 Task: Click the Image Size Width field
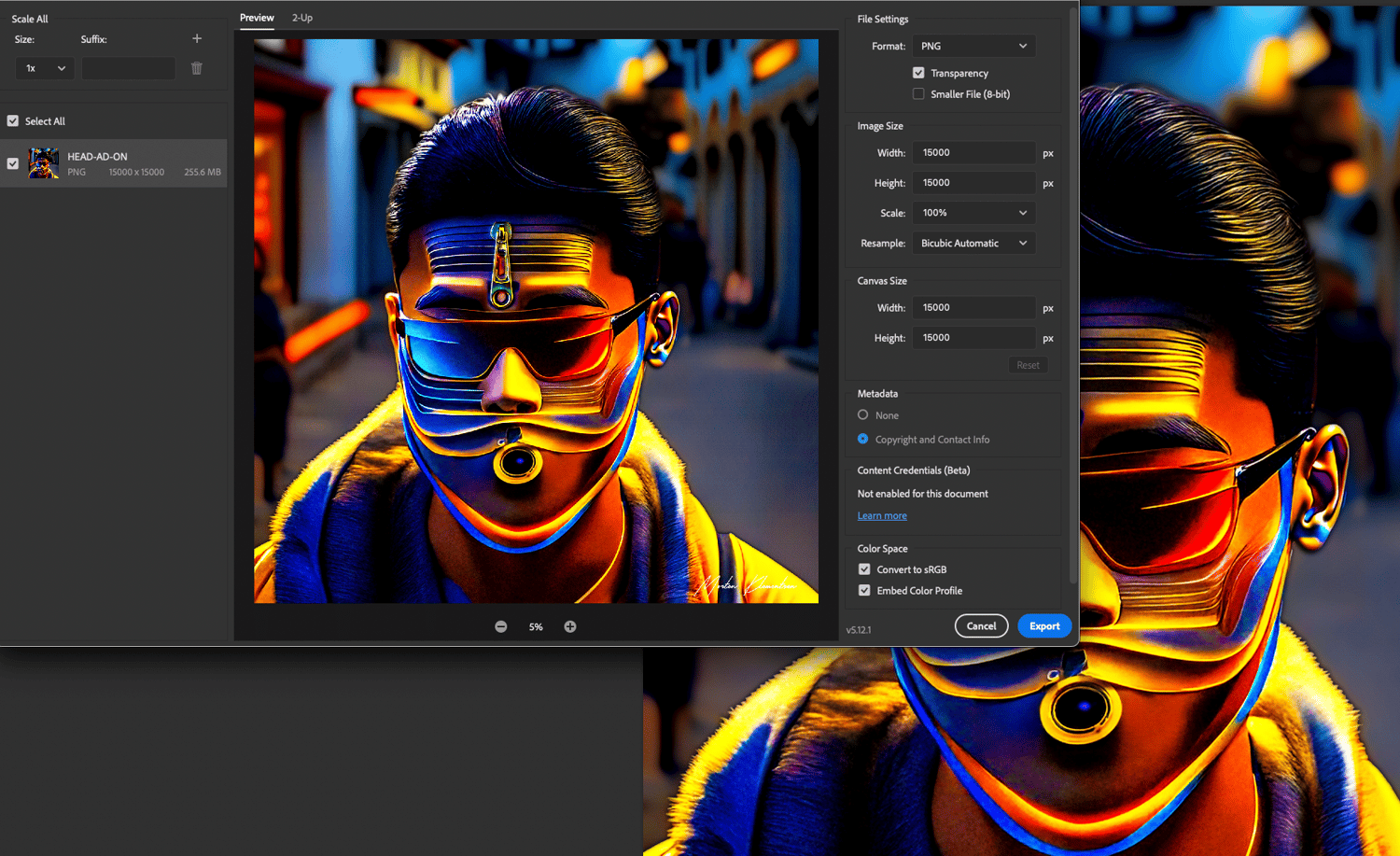(973, 153)
